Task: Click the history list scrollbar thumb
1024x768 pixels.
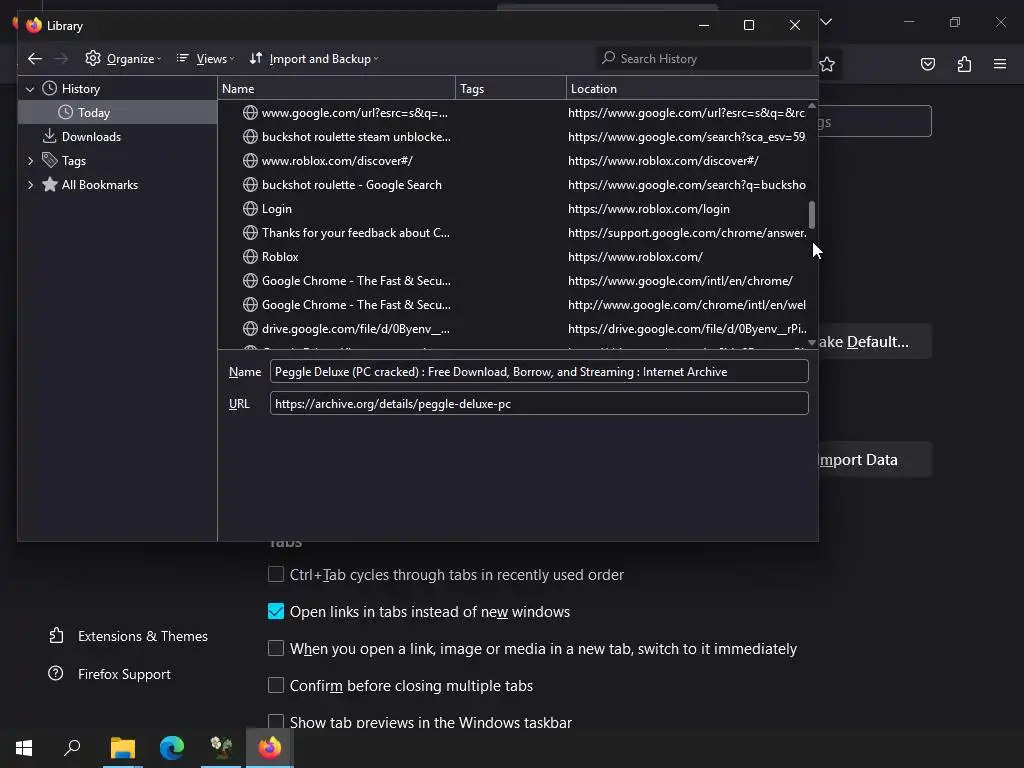Action: (812, 214)
